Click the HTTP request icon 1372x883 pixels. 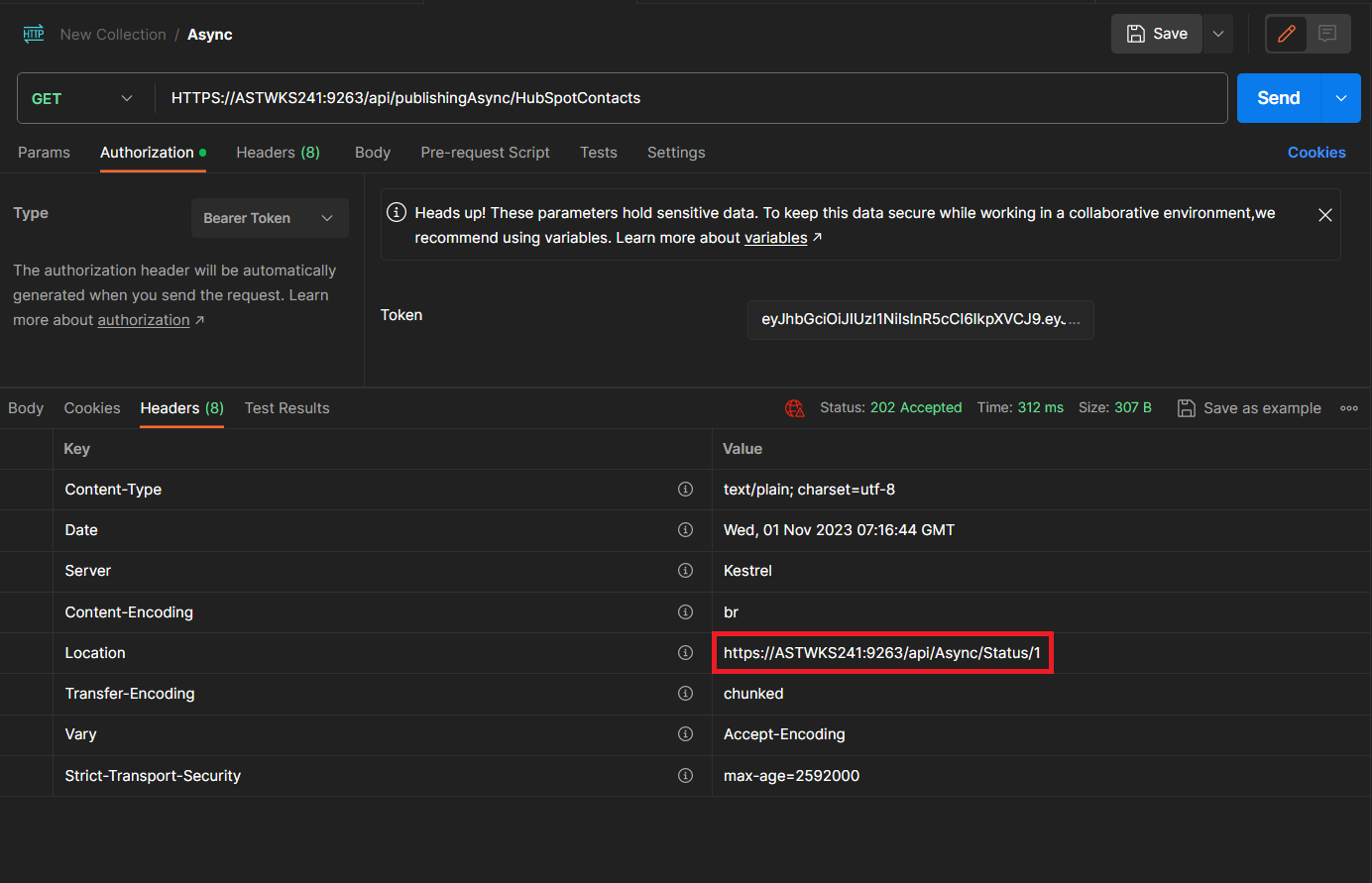[34, 34]
